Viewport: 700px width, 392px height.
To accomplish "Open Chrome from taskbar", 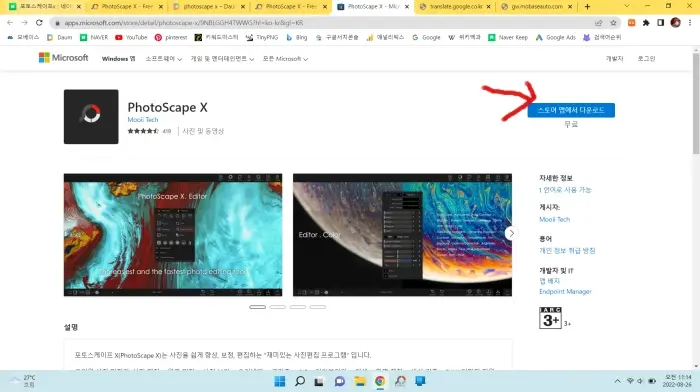I will [380, 381].
